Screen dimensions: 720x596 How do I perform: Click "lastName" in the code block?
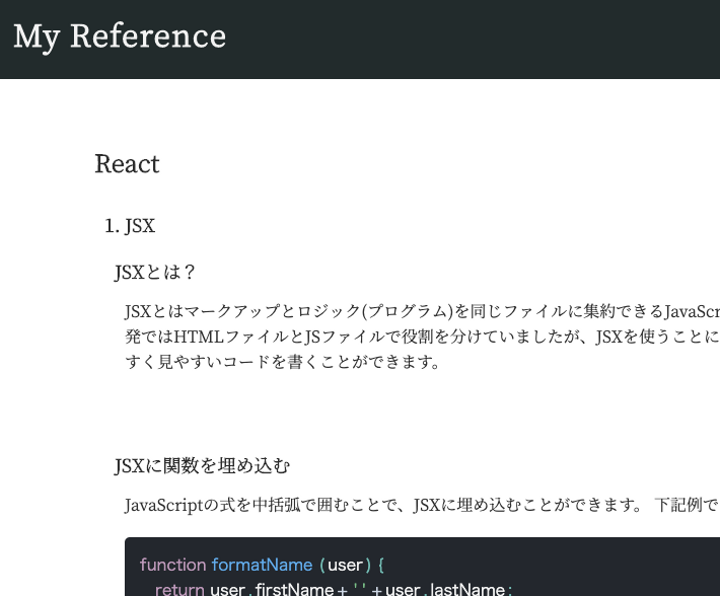467,589
